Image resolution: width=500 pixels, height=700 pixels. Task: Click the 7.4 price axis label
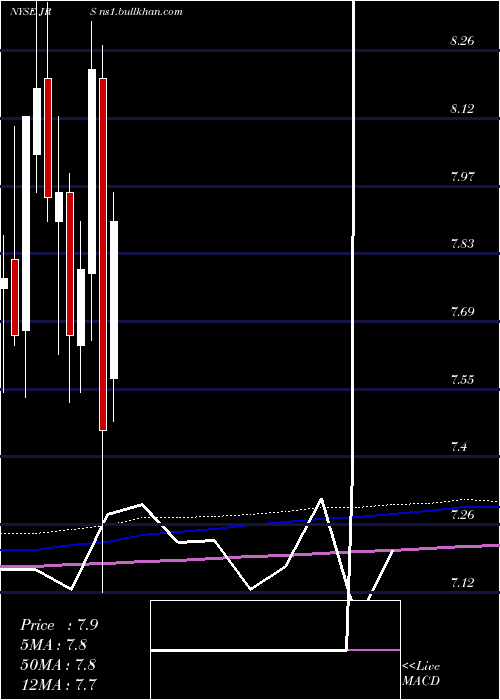[x=459, y=446]
